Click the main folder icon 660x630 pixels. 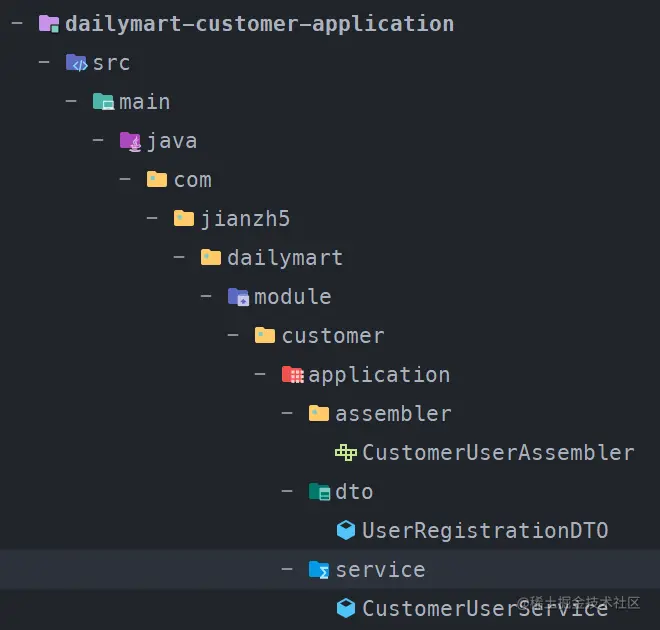point(103,102)
